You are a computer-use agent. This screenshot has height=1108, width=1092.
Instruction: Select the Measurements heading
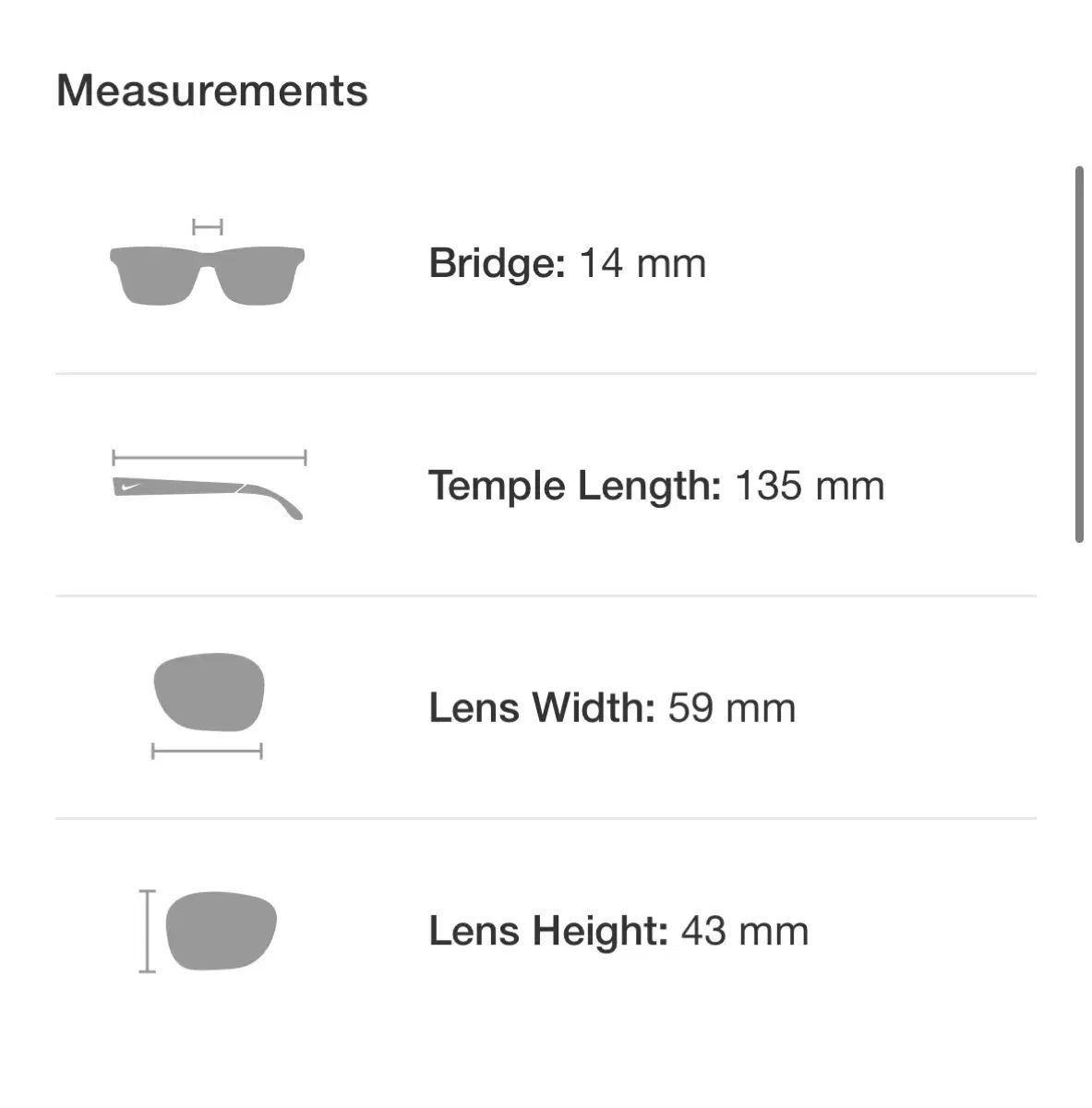coord(212,90)
